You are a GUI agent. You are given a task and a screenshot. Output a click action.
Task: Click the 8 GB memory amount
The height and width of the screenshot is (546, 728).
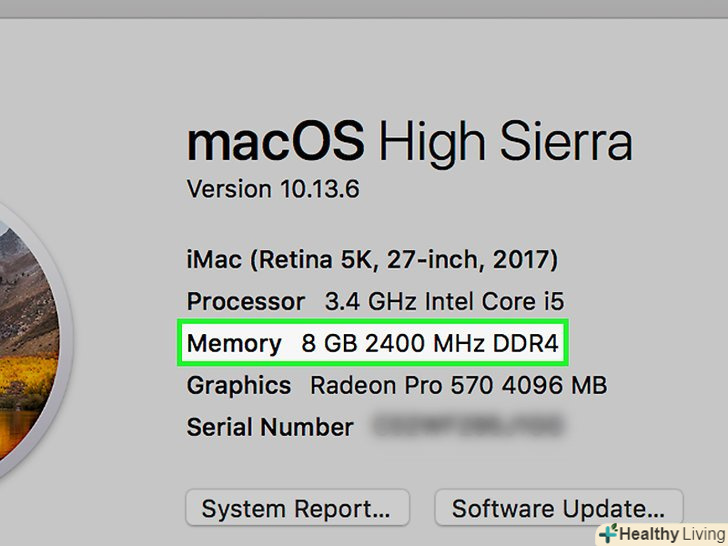pyautogui.click(x=329, y=344)
